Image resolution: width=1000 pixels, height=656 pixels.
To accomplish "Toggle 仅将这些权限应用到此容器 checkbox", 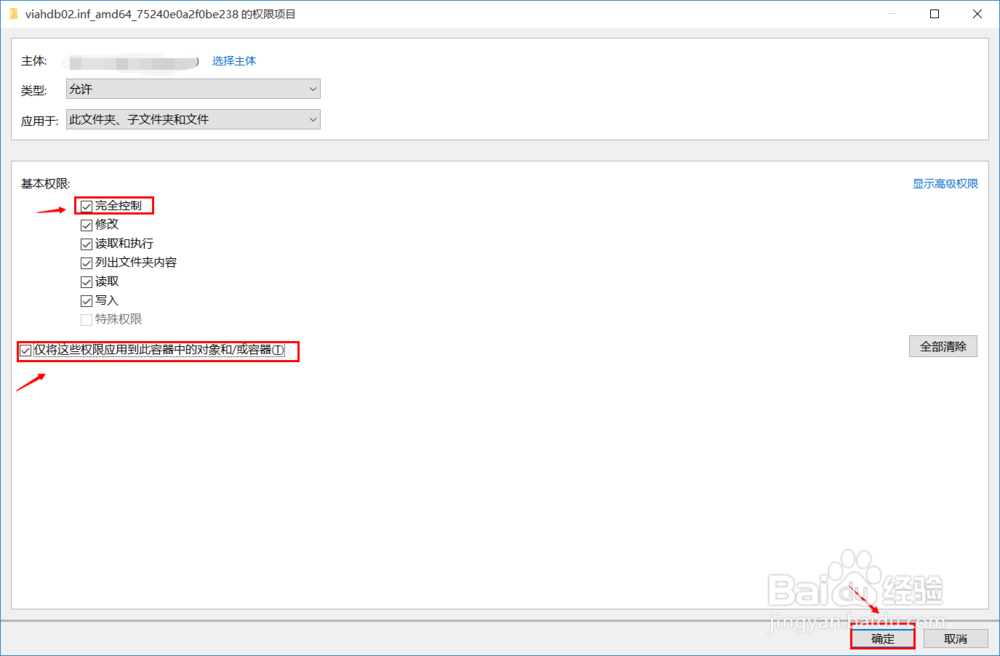I will 26,350.
